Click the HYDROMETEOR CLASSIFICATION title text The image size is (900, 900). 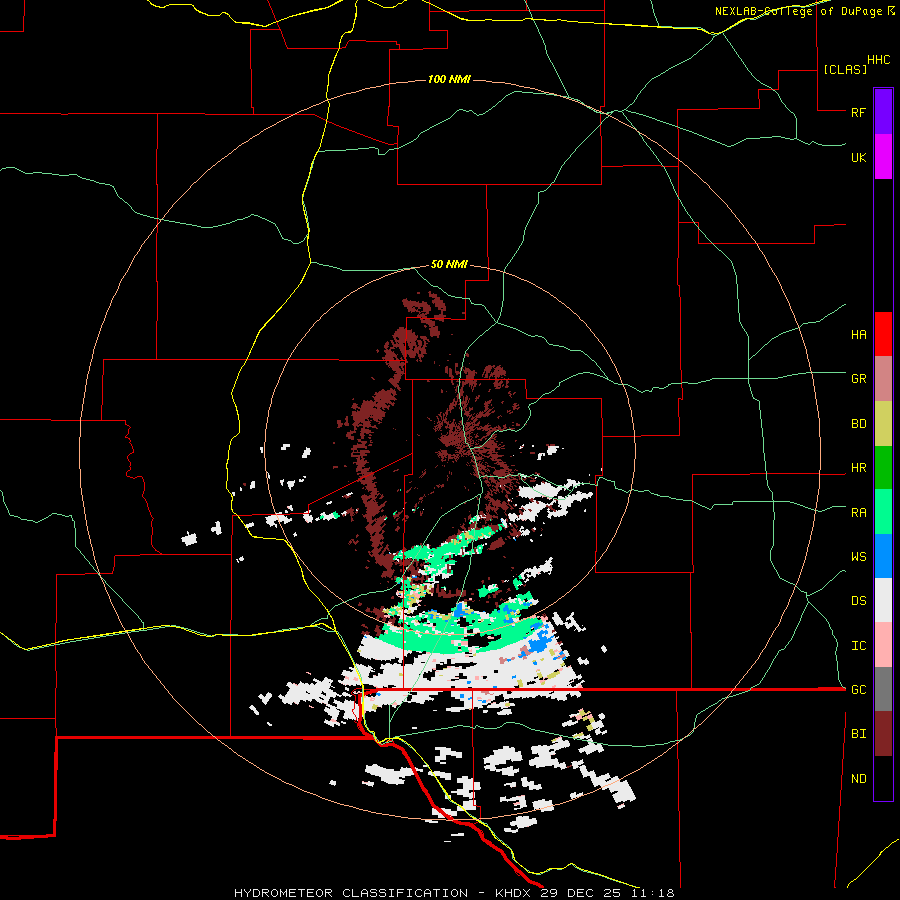pos(351,893)
